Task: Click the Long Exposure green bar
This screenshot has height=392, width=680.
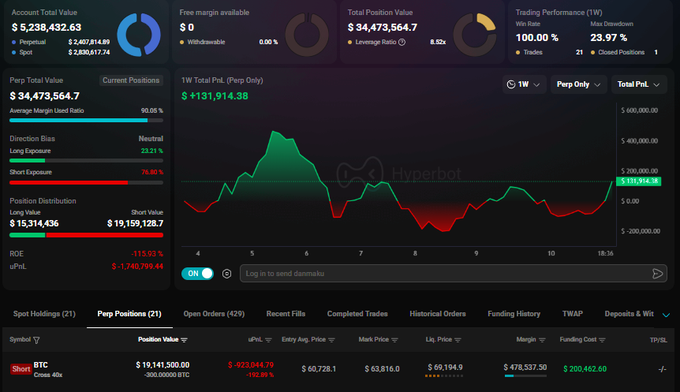Action: pyautogui.click(x=27, y=160)
